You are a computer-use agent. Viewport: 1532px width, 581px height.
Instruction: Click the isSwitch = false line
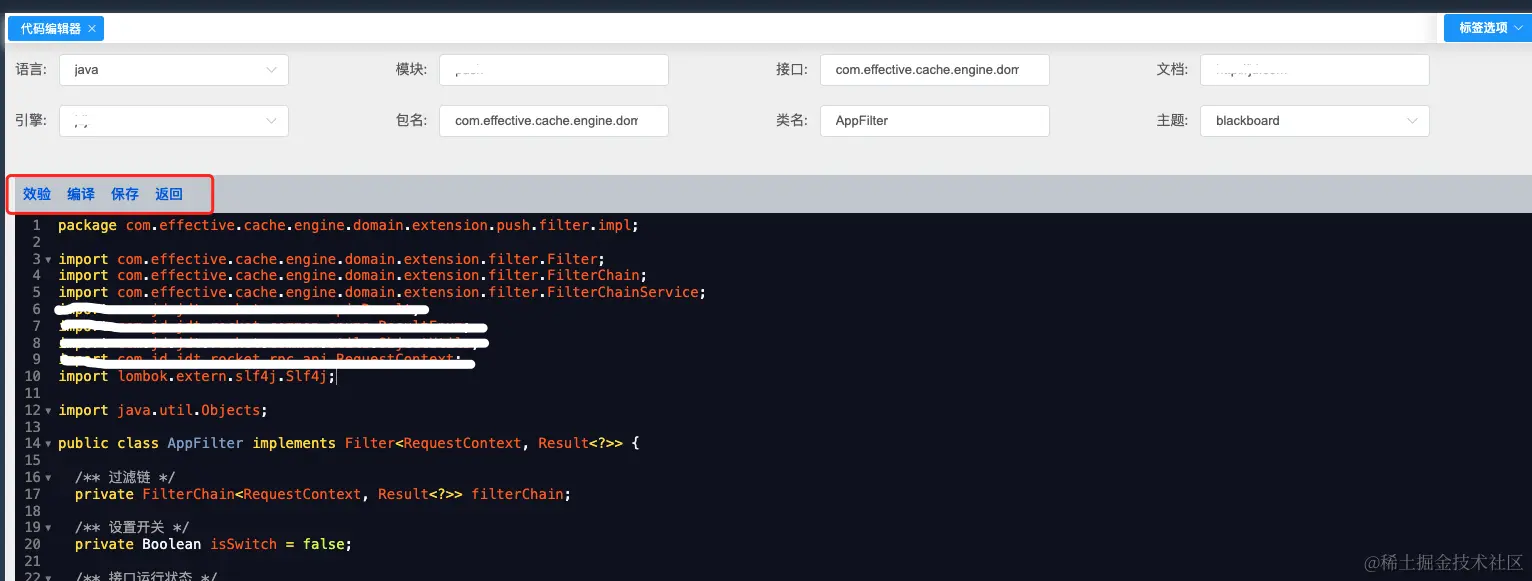pyautogui.click(x=213, y=544)
